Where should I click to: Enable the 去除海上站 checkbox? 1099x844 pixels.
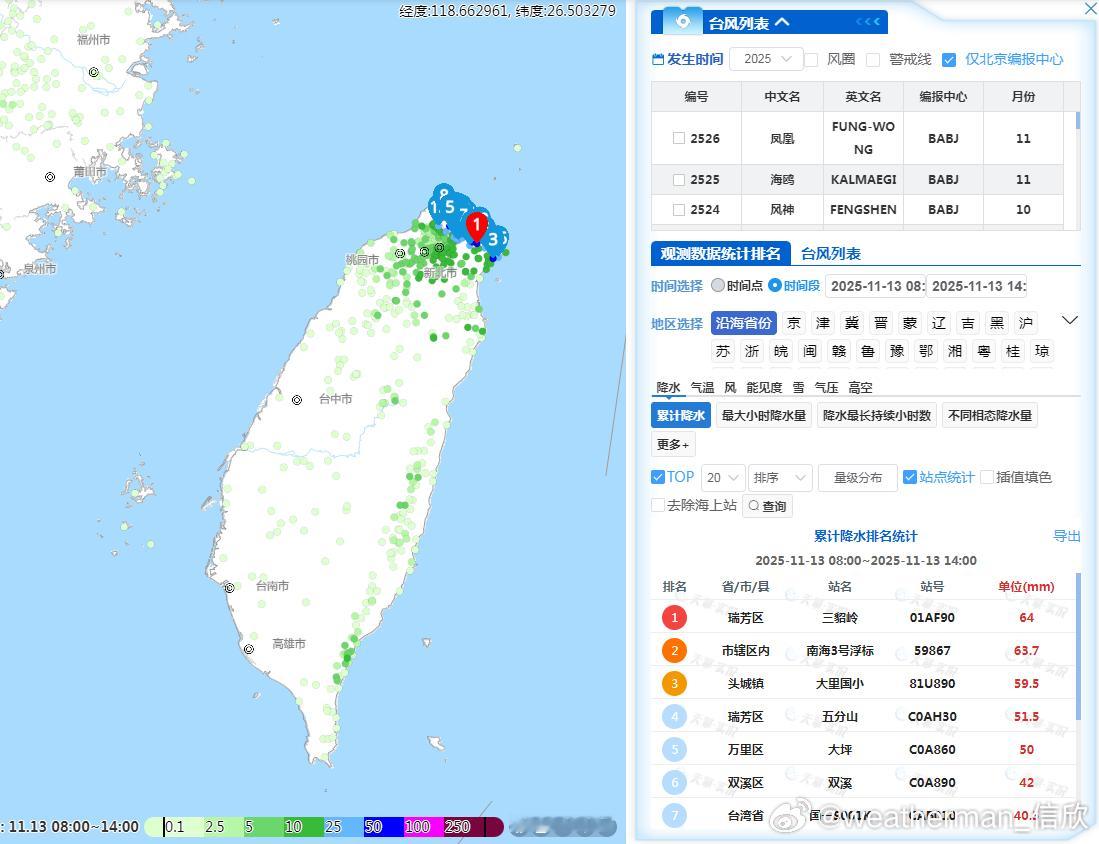tap(657, 505)
